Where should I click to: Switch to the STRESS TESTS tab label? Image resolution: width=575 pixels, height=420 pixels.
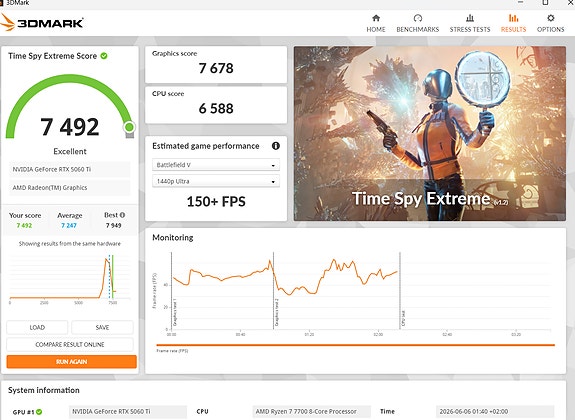tap(470, 29)
